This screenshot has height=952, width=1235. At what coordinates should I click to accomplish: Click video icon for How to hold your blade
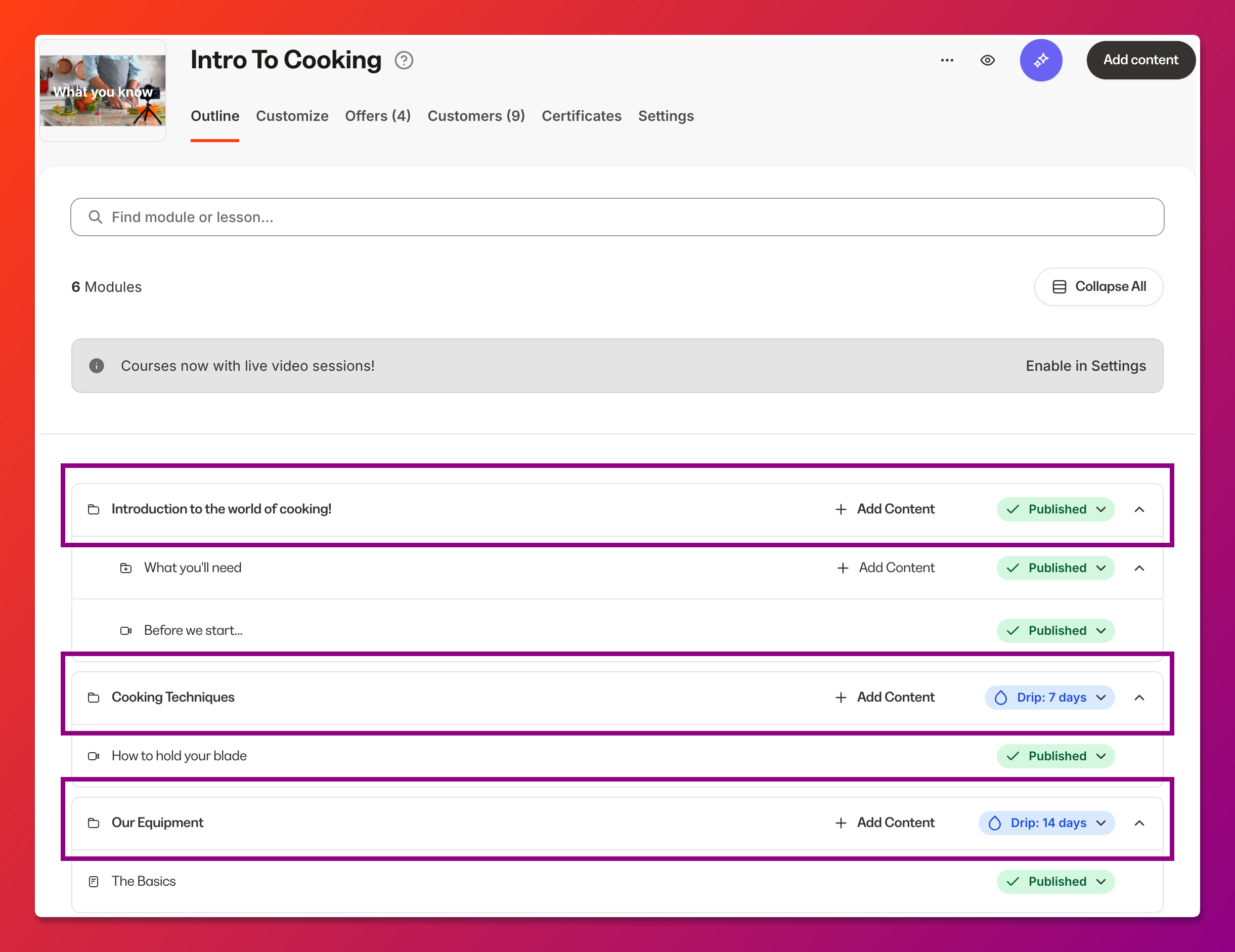(x=94, y=756)
